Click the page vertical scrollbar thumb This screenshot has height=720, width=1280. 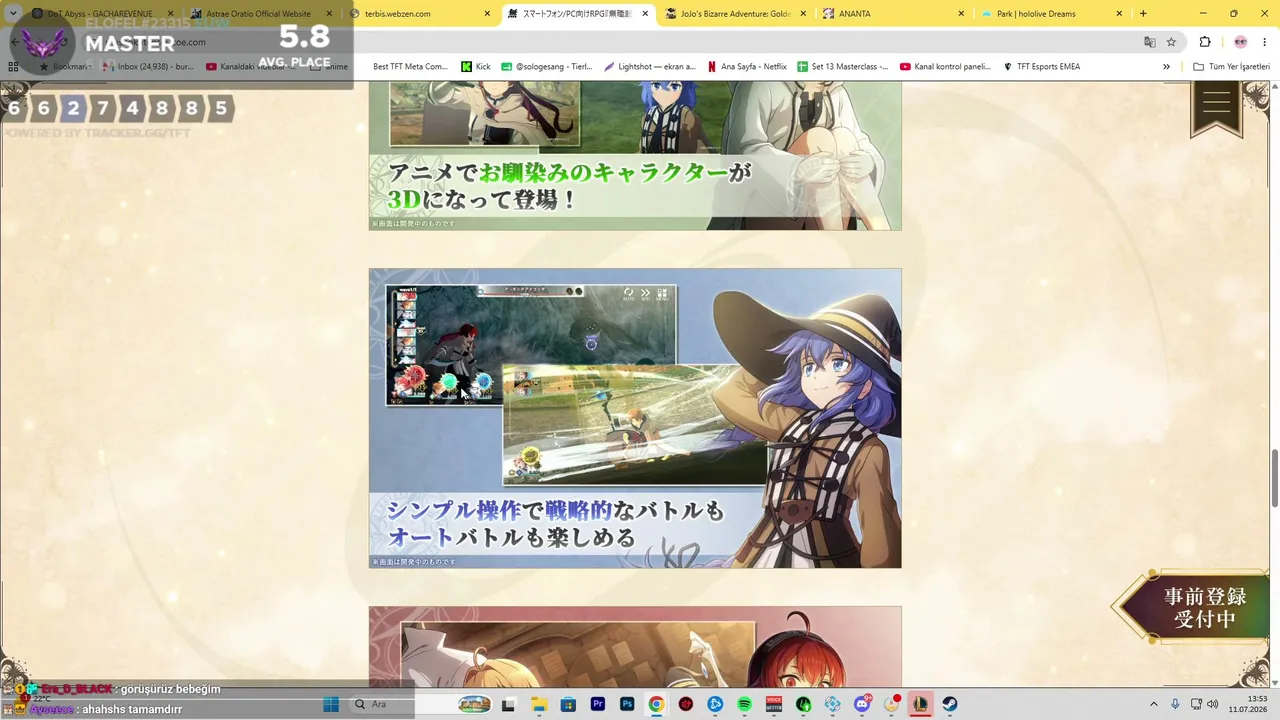click(x=1274, y=478)
